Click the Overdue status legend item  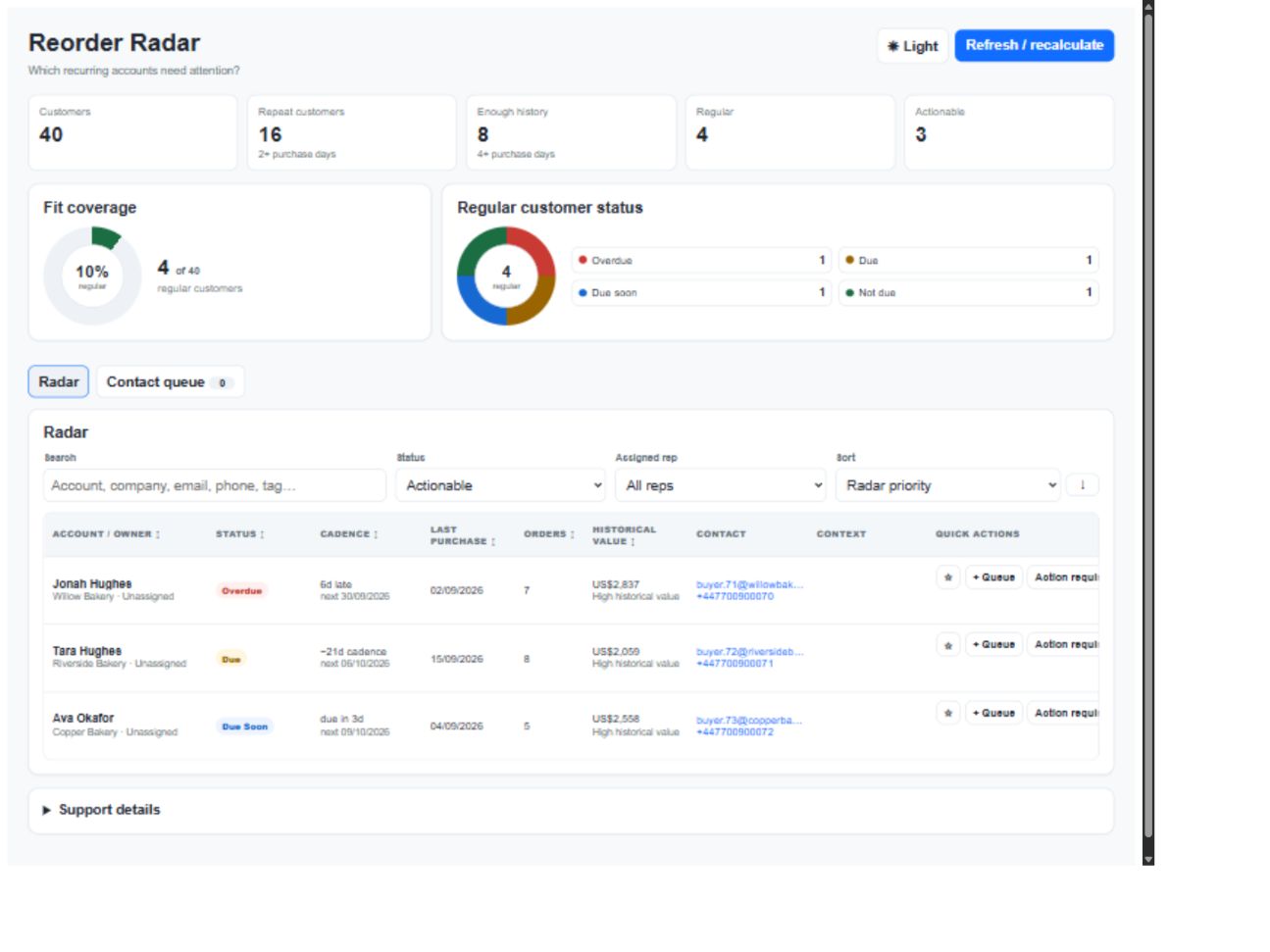point(701,261)
